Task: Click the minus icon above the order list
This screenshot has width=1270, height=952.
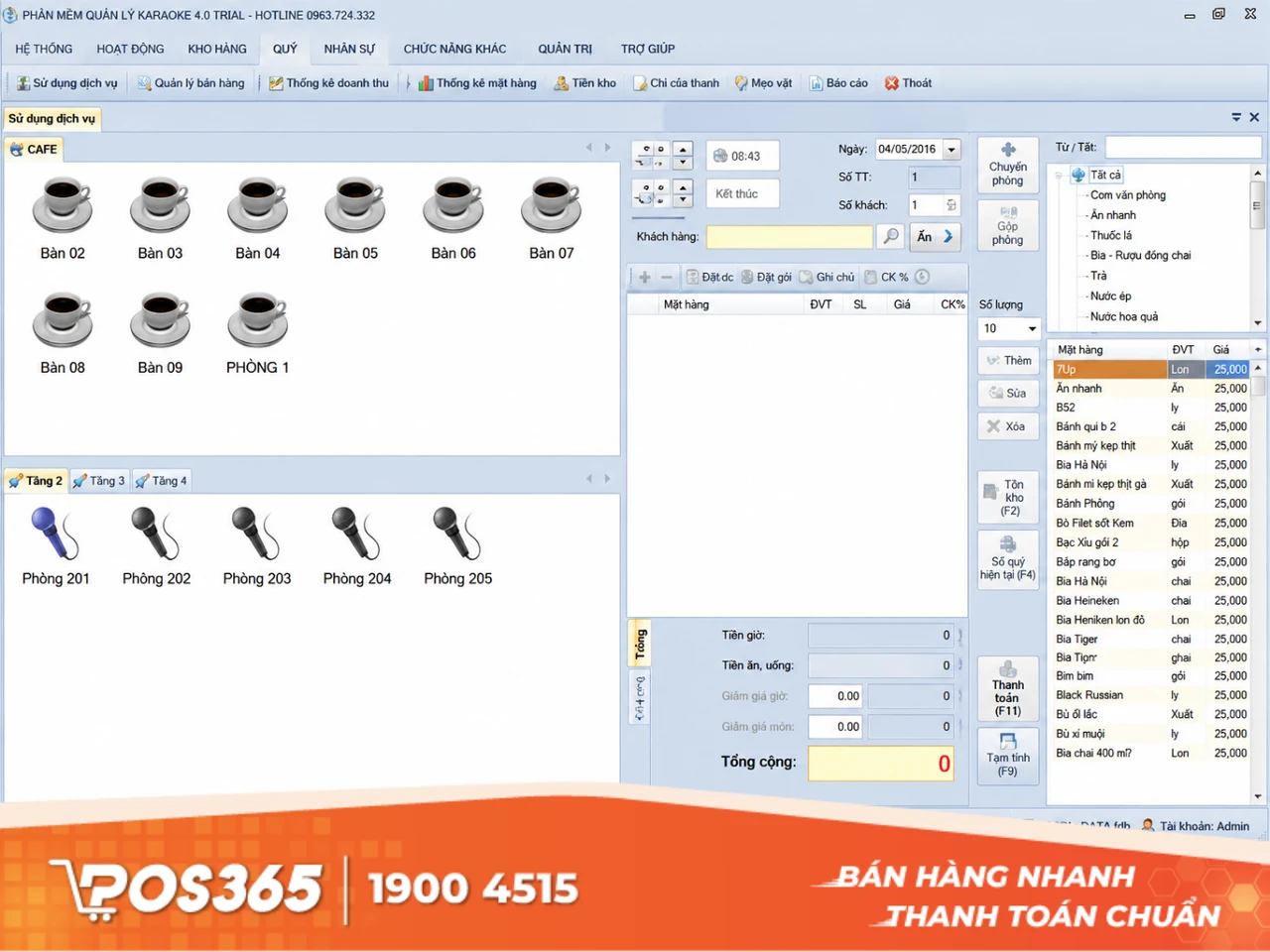Action: point(667,278)
